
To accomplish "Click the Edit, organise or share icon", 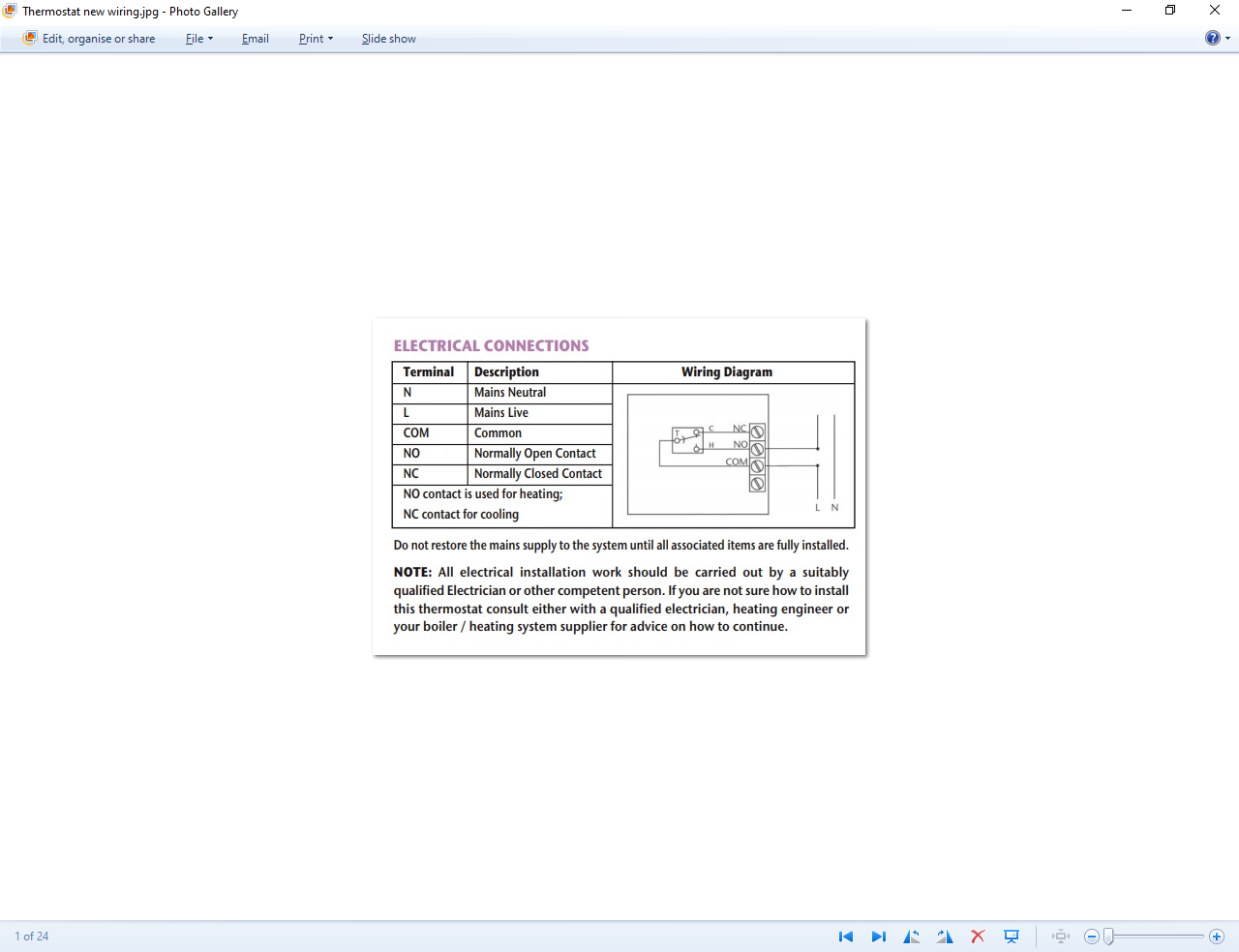I will coord(30,39).
